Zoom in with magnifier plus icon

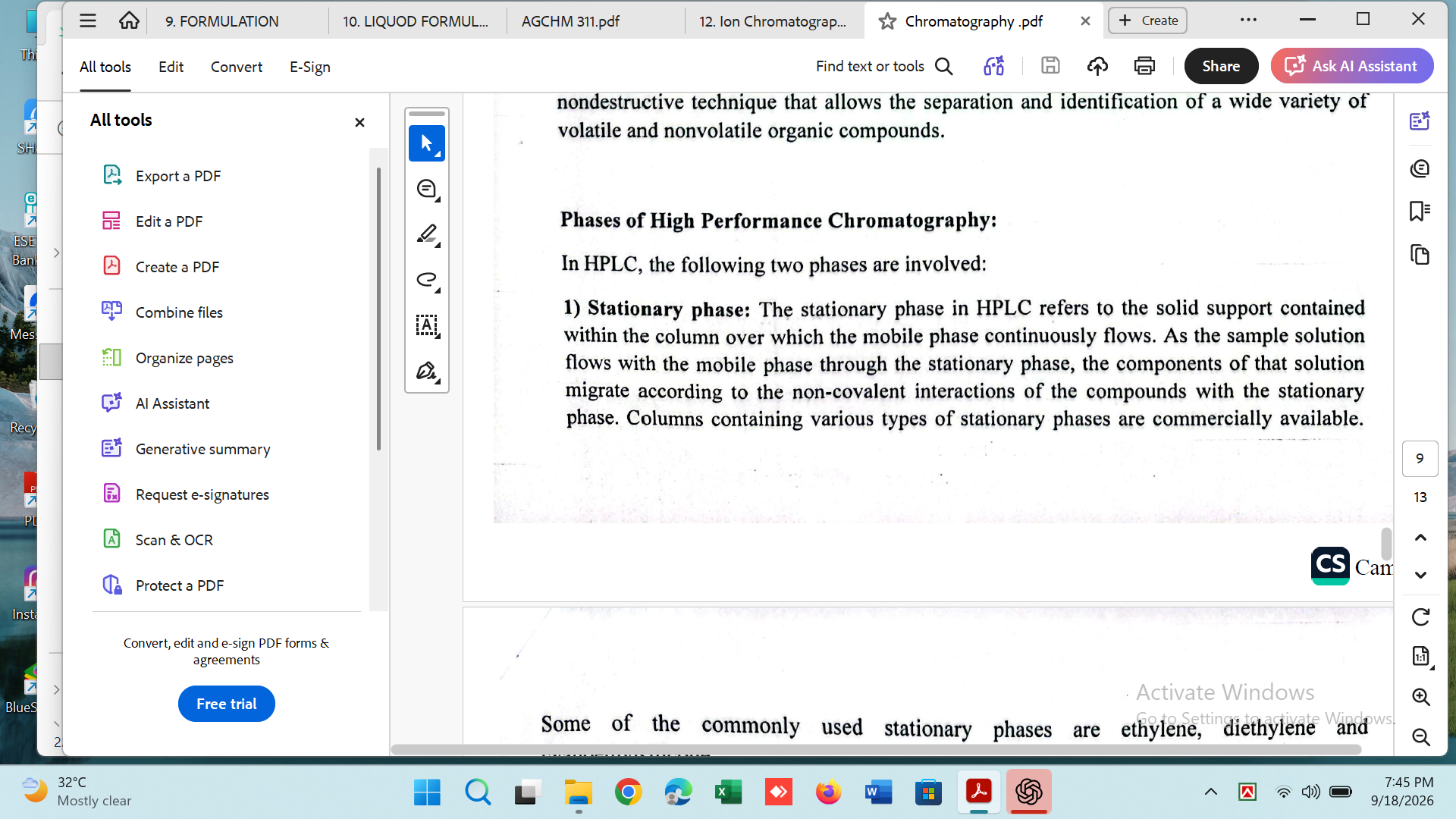coord(1420,697)
